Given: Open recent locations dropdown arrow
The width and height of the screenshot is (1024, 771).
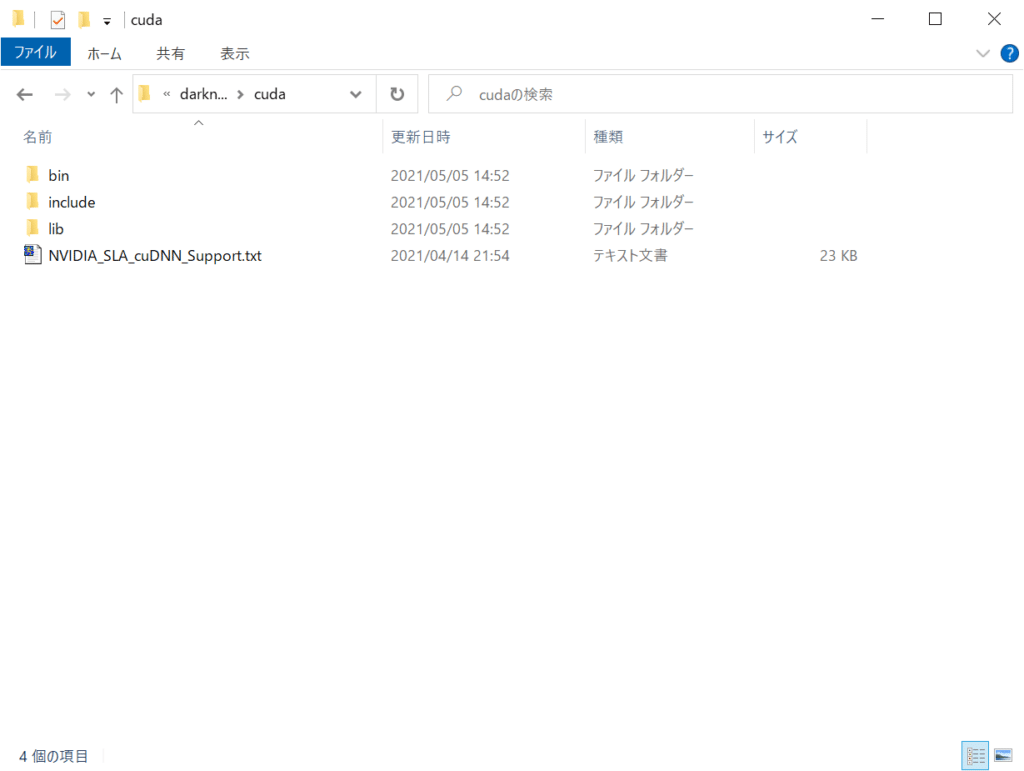Looking at the screenshot, I should pos(91,94).
